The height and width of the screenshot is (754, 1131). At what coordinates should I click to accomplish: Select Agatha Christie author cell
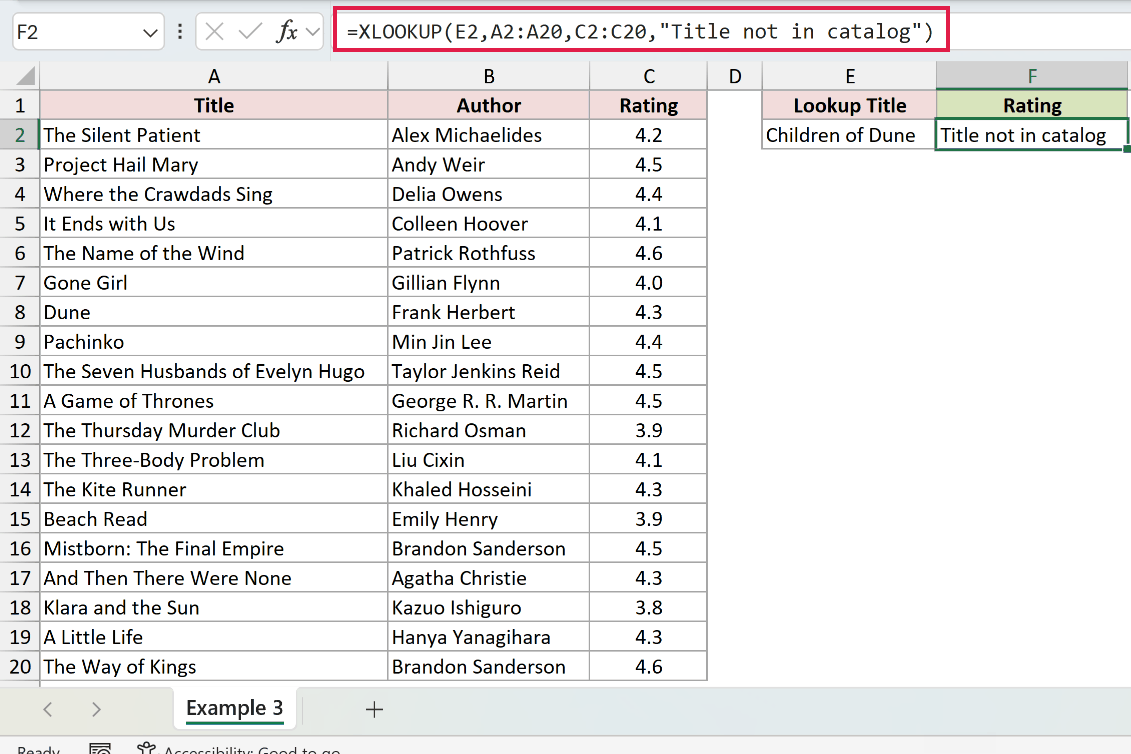click(x=488, y=578)
